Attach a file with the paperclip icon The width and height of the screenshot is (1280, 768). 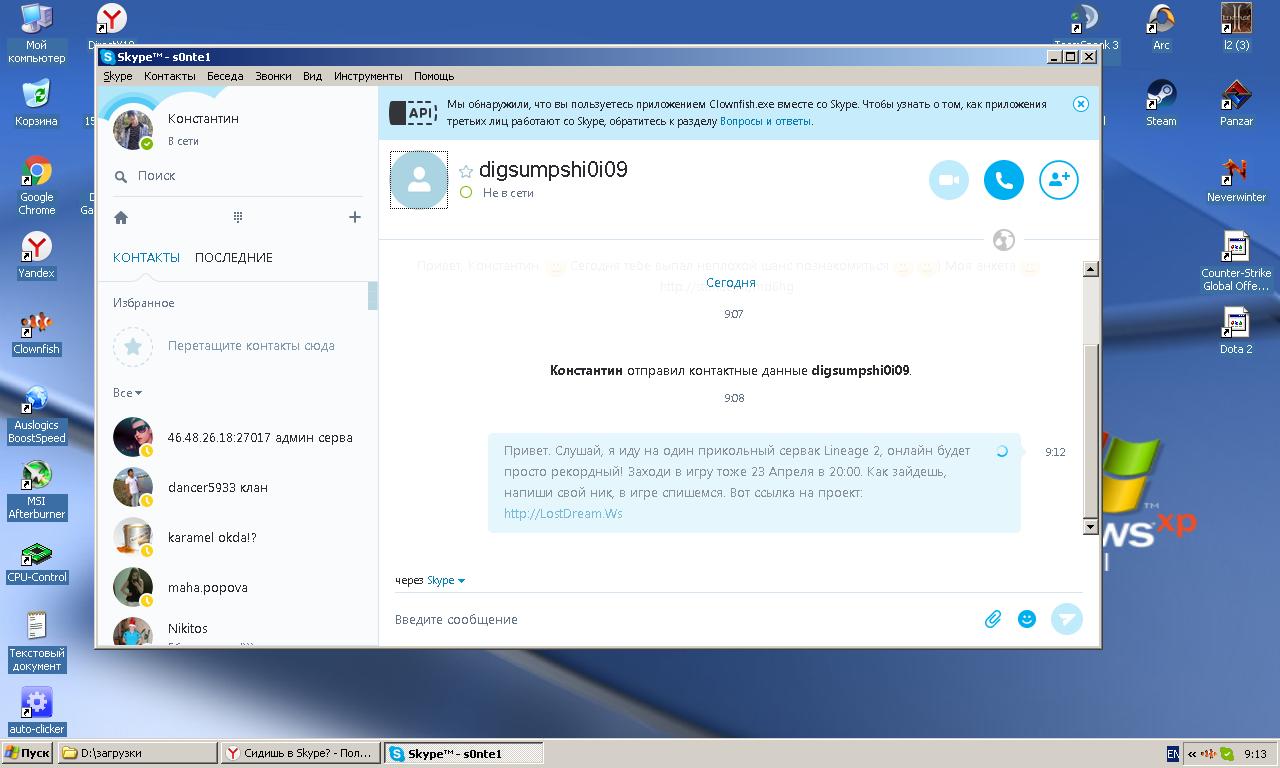point(993,619)
